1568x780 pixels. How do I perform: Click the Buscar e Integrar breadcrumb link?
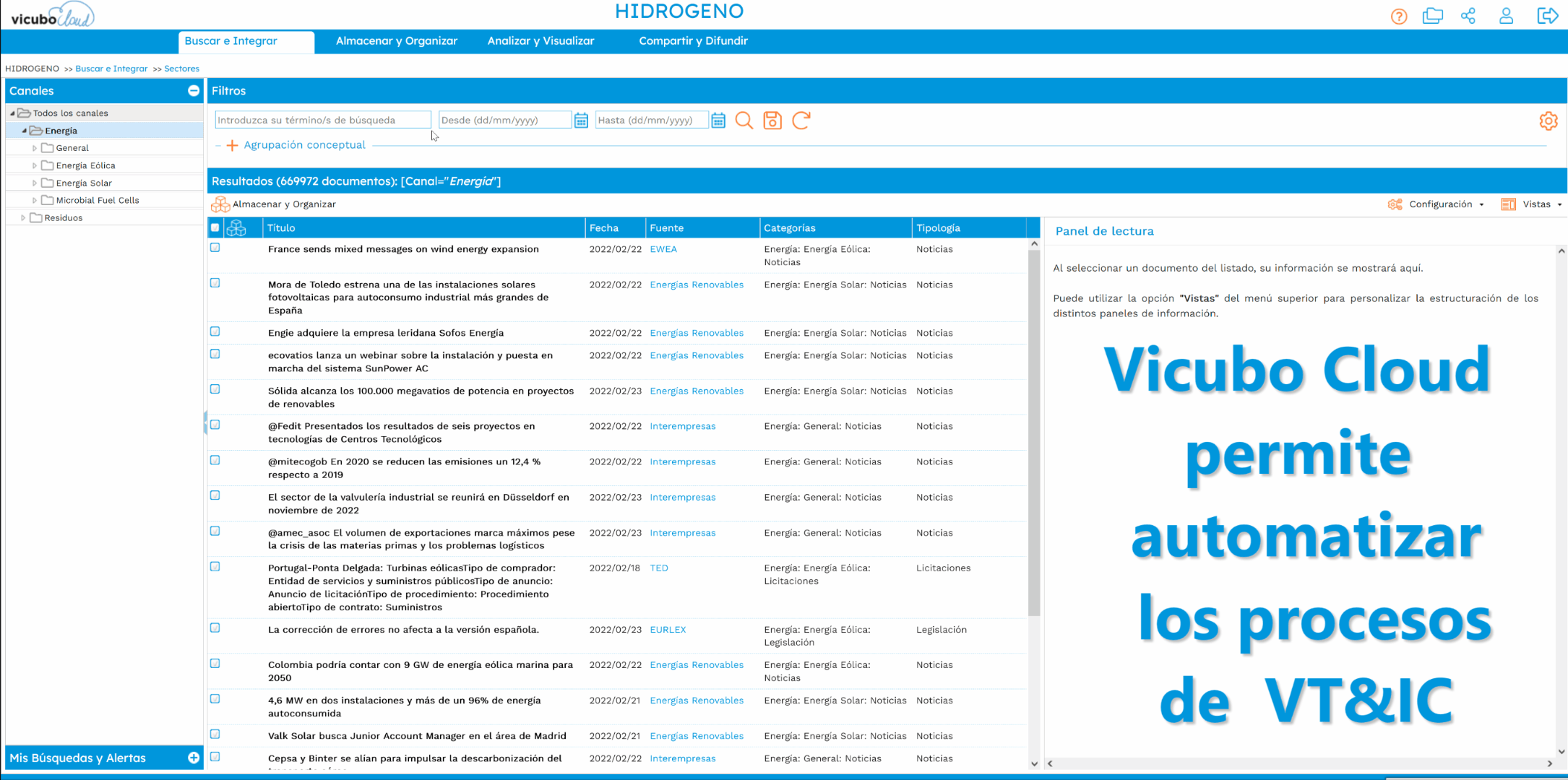click(x=111, y=69)
